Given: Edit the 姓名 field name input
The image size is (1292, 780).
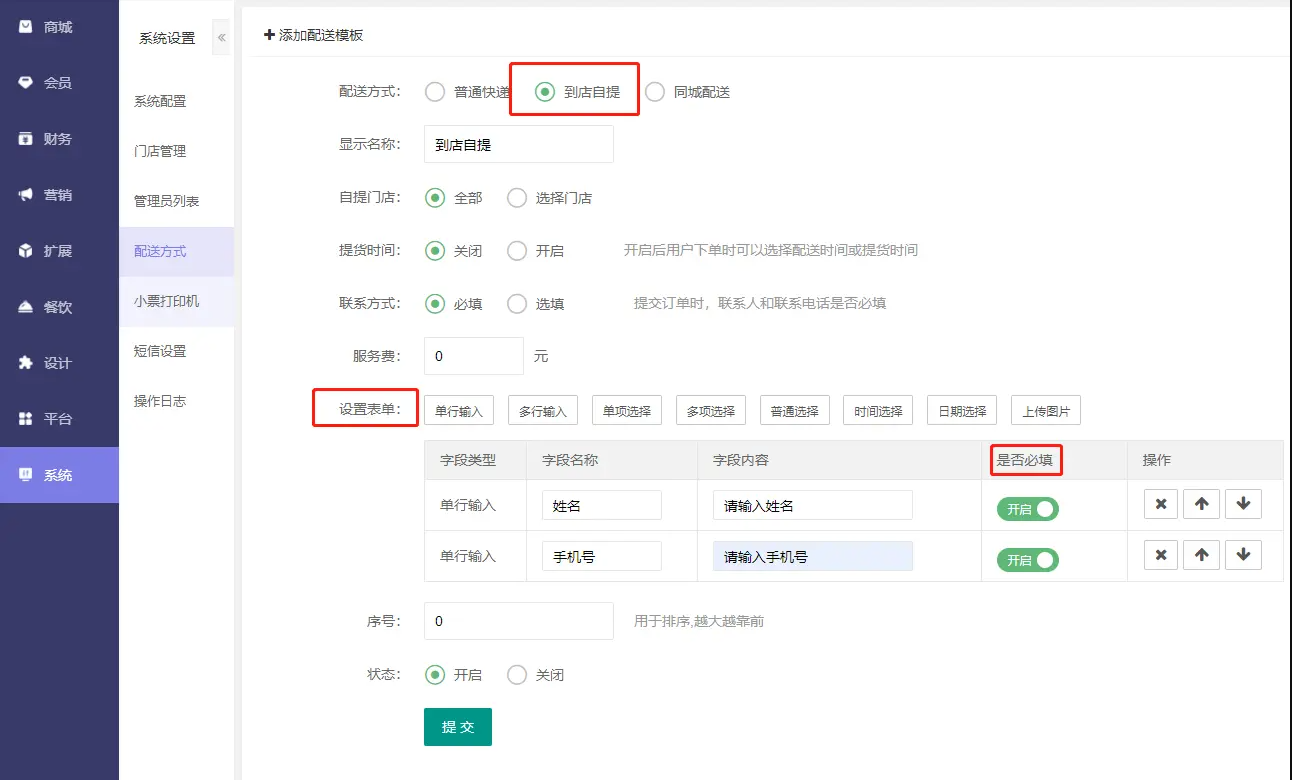Looking at the screenshot, I should pos(602,505).
